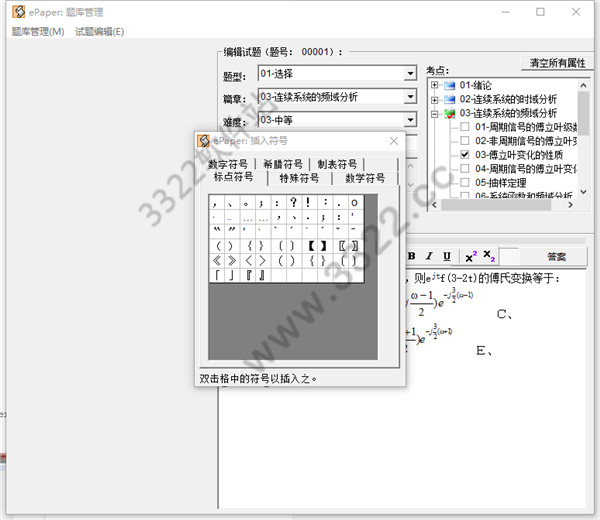Pick the opening double quote symbol
The width and height of the screenshot is (600, 520).
pos(217,230)
